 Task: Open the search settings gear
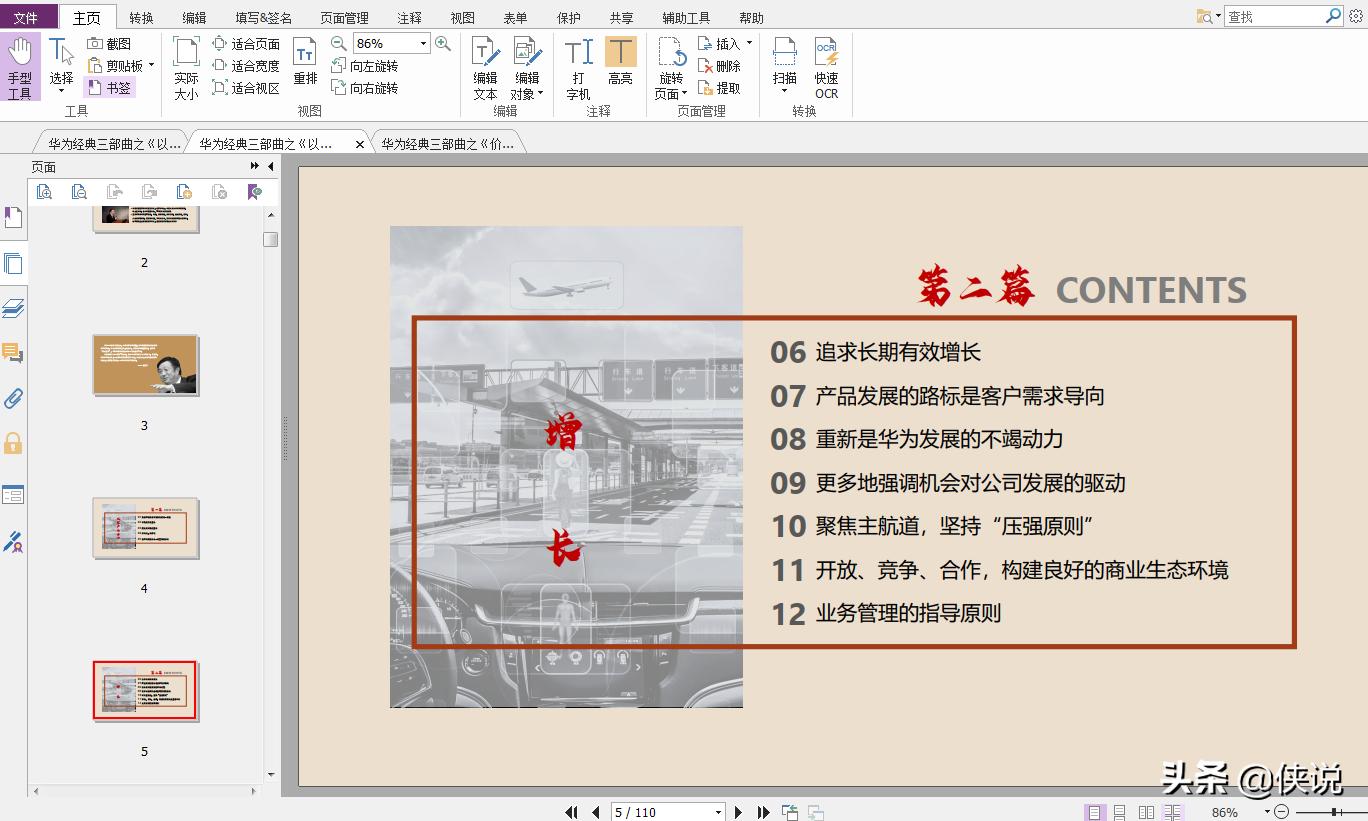click(1355, 16)
